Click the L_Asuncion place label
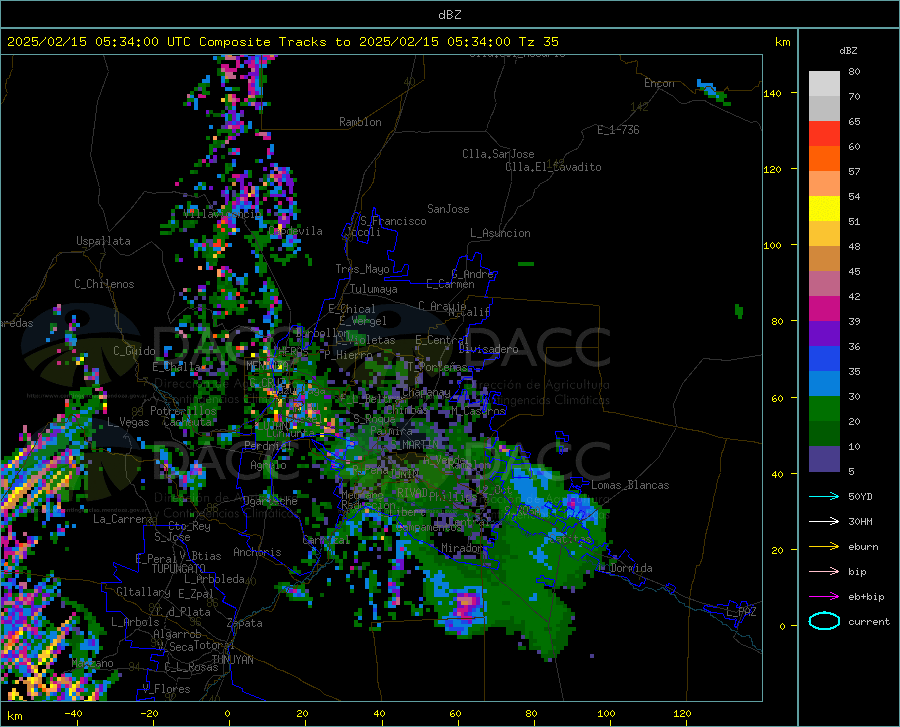Image resolution: width=900 pixels, height=727 pixels. point(500,233)
